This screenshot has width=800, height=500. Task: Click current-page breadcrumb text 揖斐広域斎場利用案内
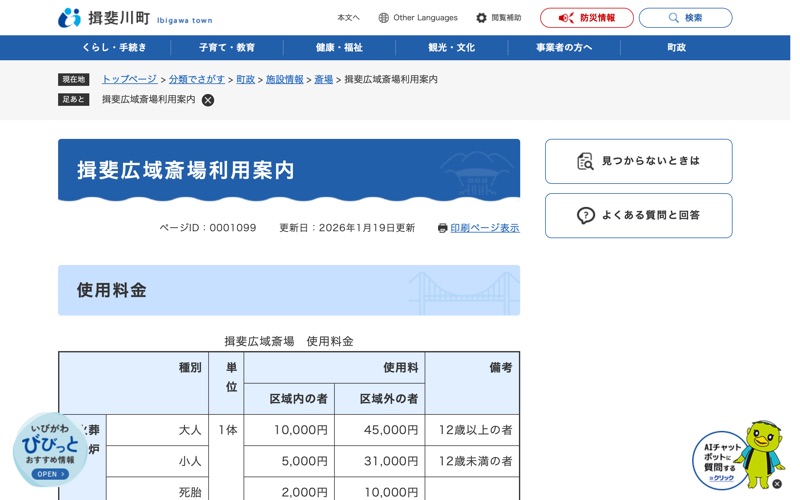[391, 79]
